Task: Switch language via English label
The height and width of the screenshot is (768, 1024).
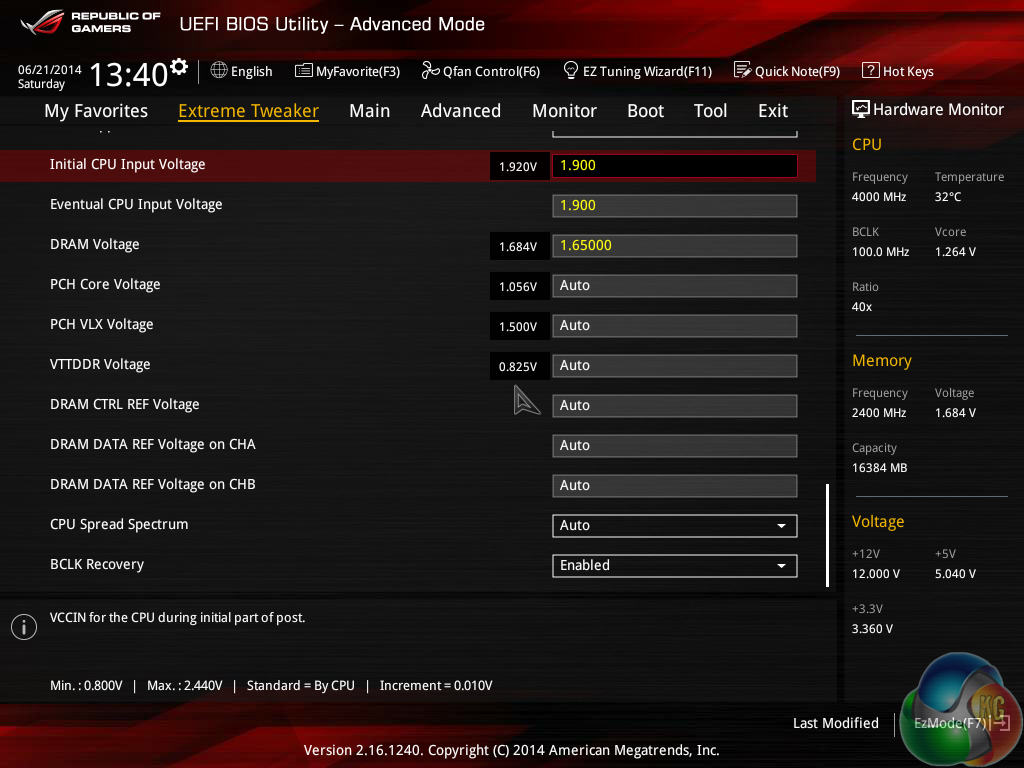Action: 251,71
